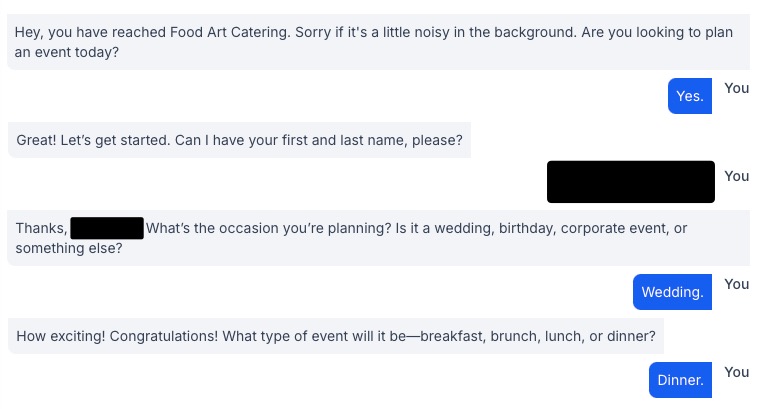Click the redacted name after "Thanks,"
This screenshot has height=409, width=768.
pyautogui.click(x=107, y=228)
